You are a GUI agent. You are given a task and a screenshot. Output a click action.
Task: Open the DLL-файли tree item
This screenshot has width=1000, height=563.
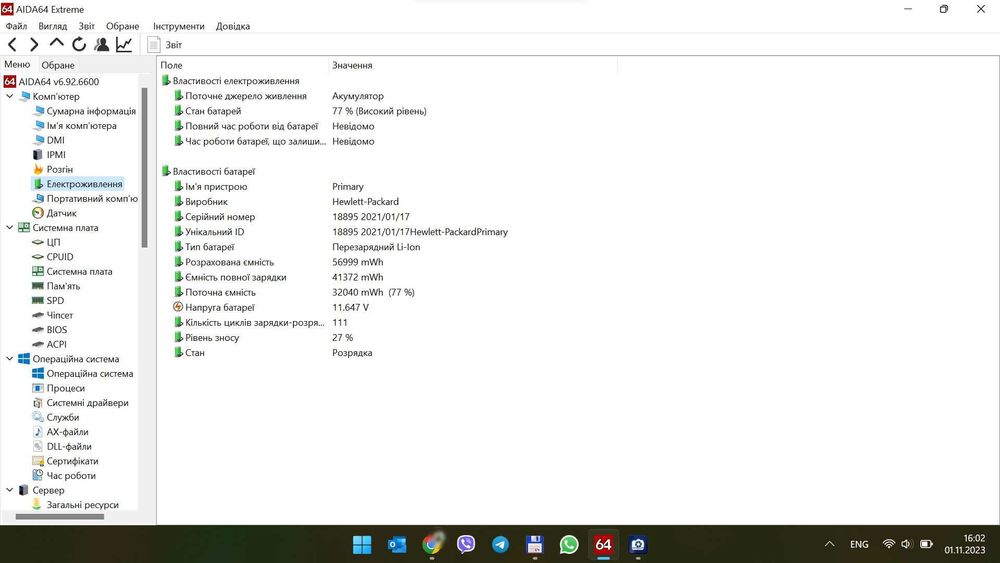coord(62,446)
